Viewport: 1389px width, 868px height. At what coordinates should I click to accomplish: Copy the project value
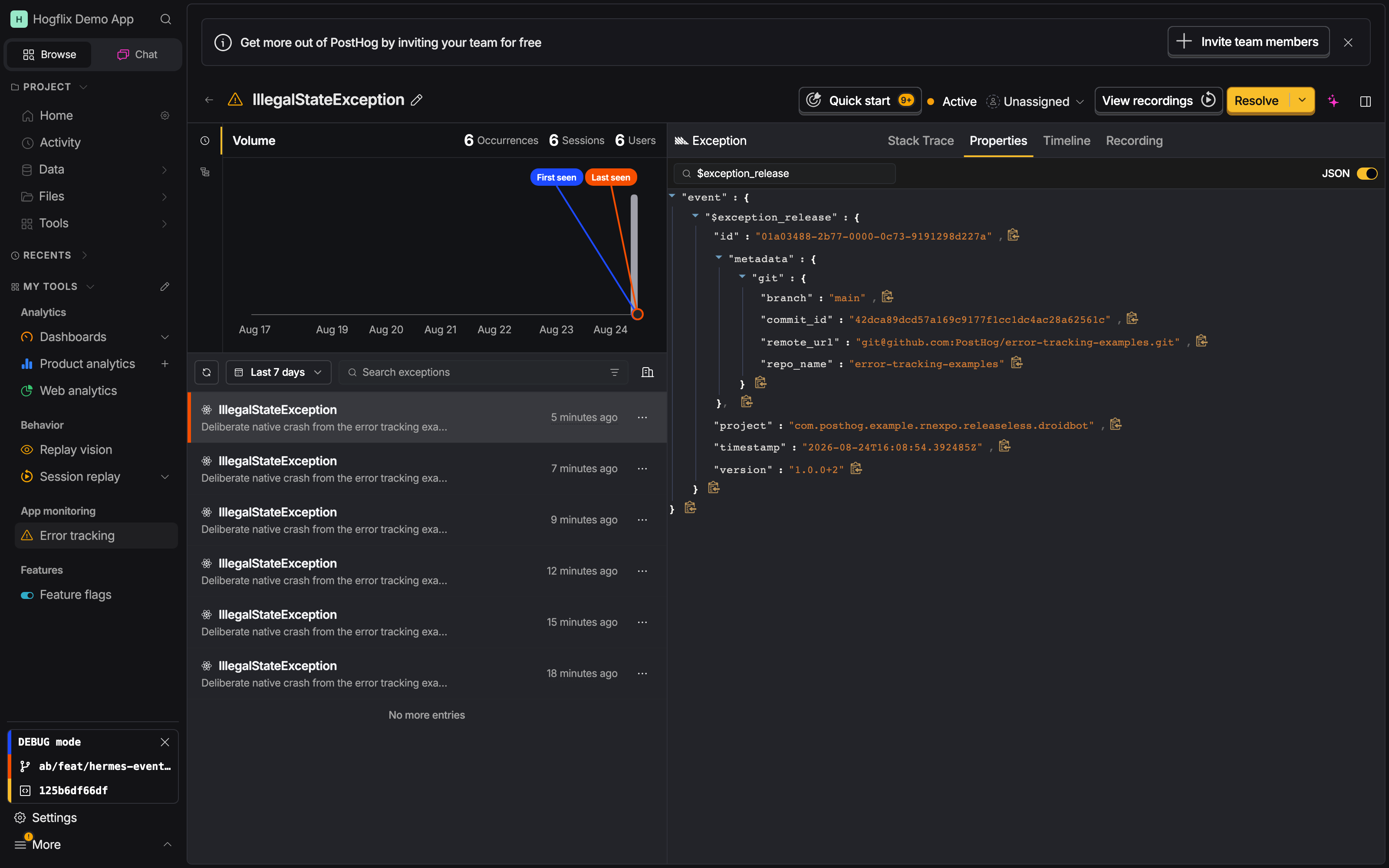[x=1115, y=424]
